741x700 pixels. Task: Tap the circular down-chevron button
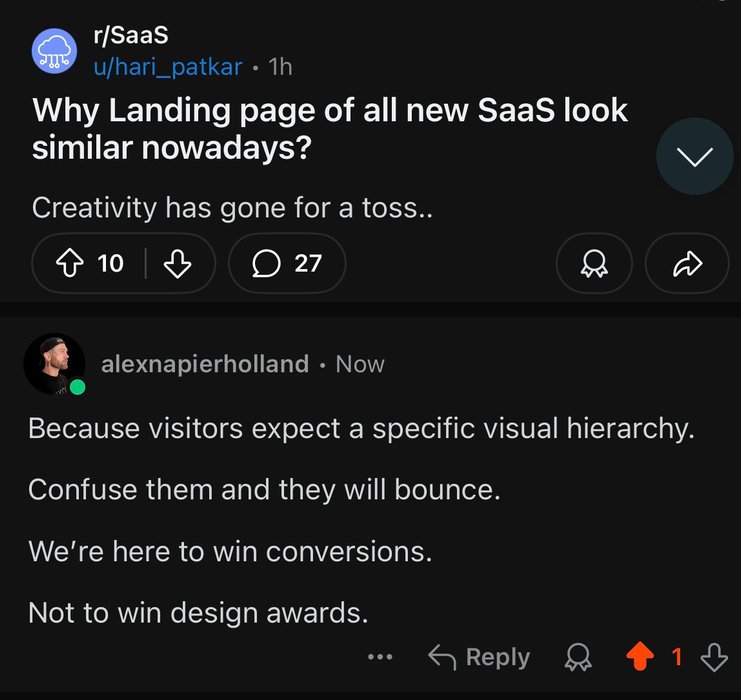pos(695,156)
